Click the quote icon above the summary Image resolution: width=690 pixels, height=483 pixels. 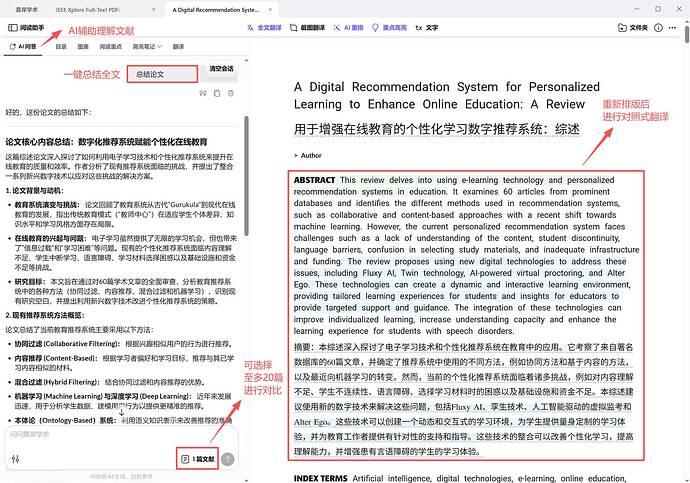pos(203,93)
